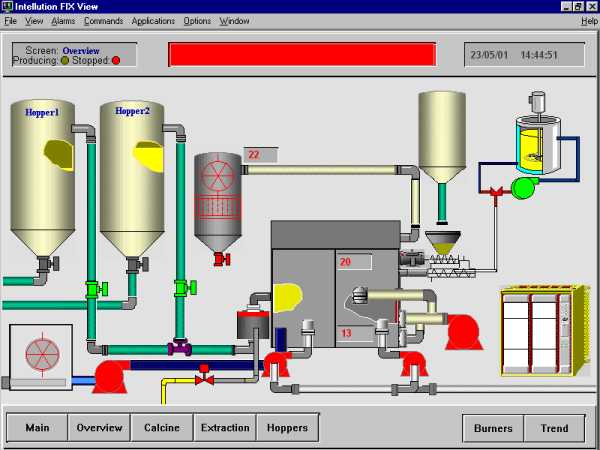The height and width of the screenshot is (450, 600).
Task: Switch to the Extraction screen
Action: [x=225, y=428]
